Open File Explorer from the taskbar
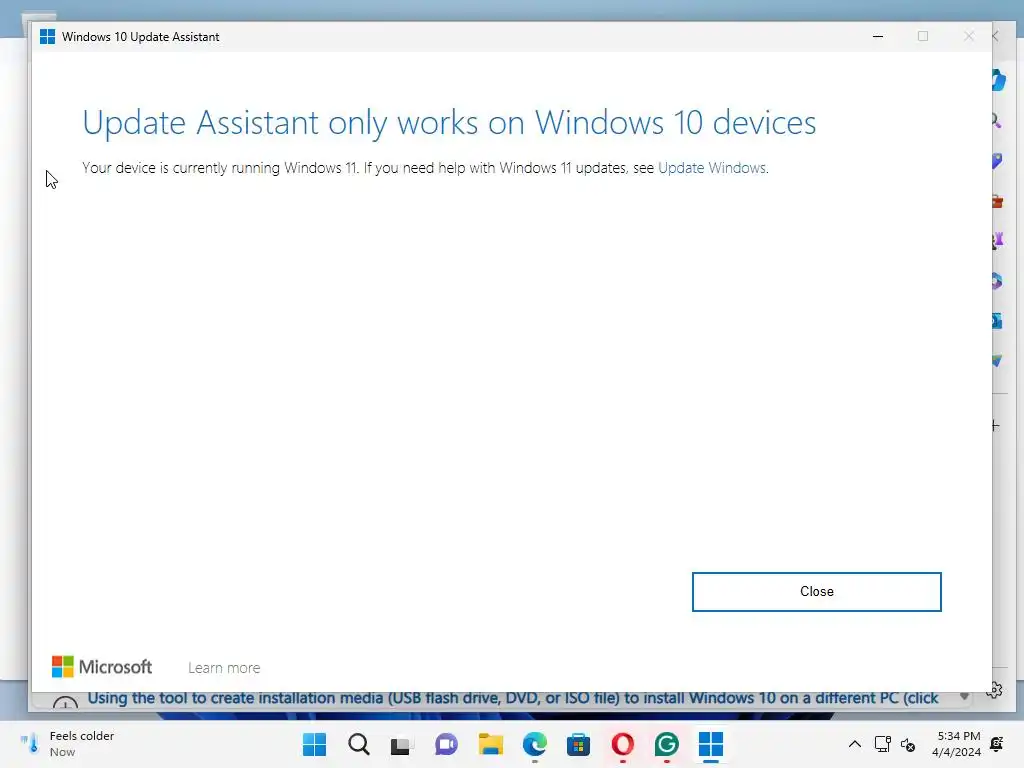 [490, 744]
